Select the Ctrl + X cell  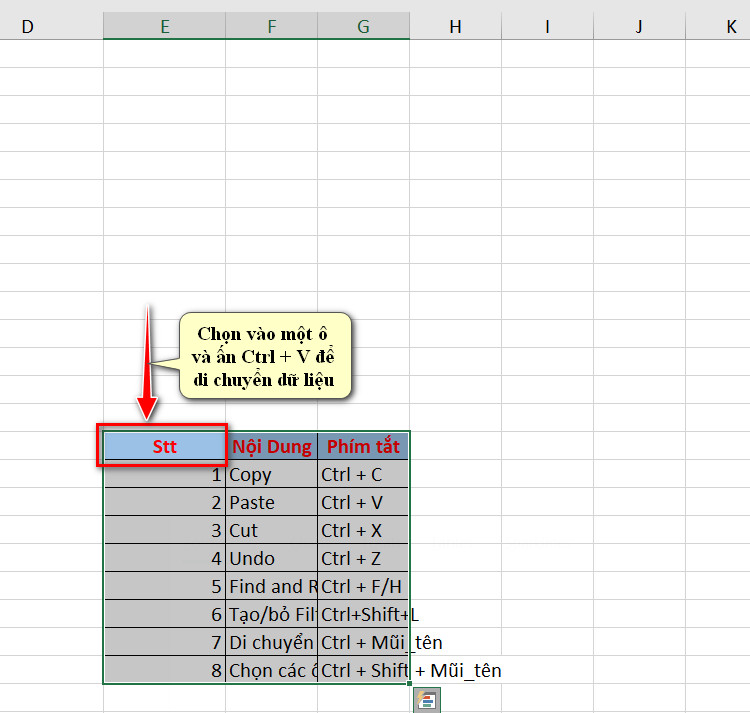[x=363, y=530]
